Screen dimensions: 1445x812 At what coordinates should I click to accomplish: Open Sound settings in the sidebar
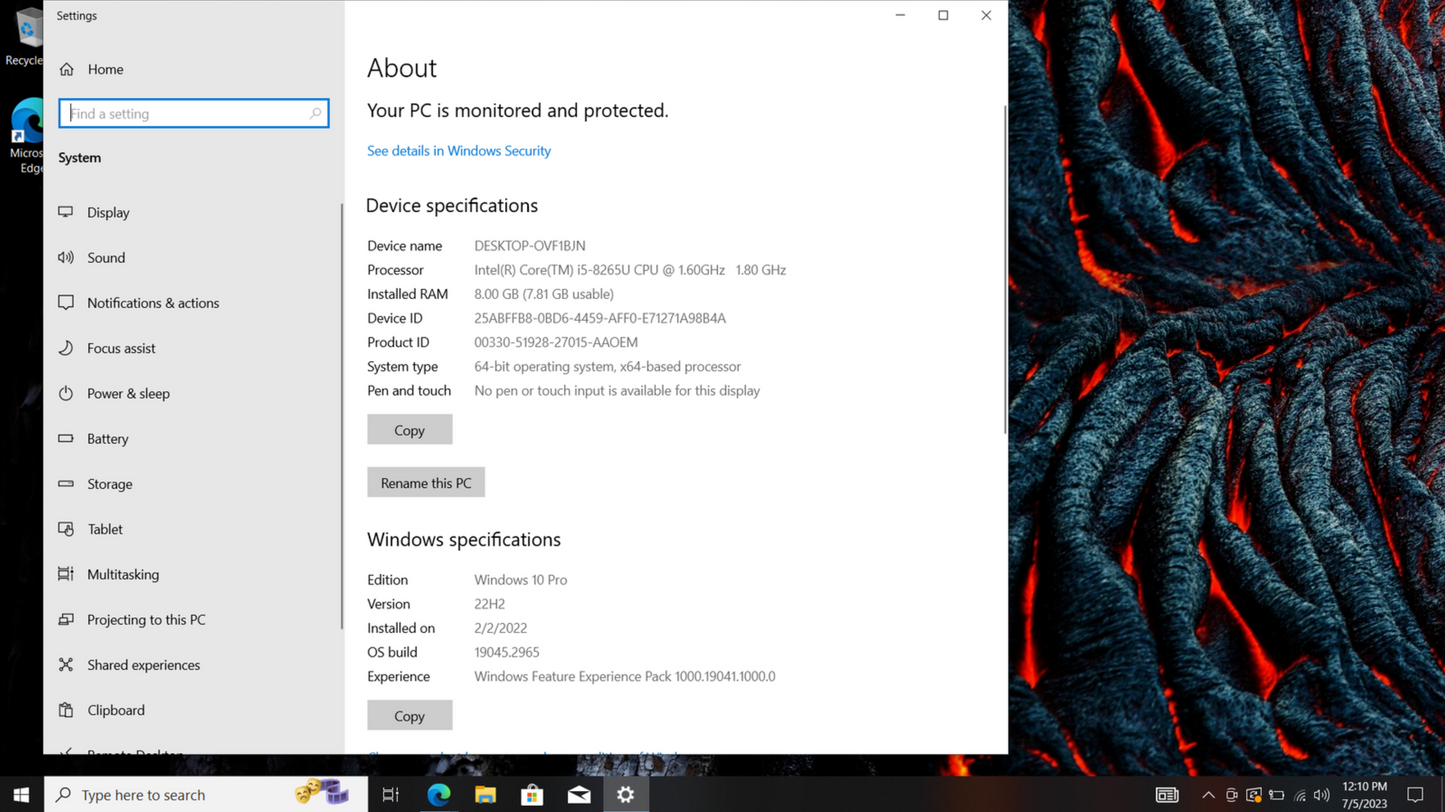pyautogui.click(x=105, y=257)
